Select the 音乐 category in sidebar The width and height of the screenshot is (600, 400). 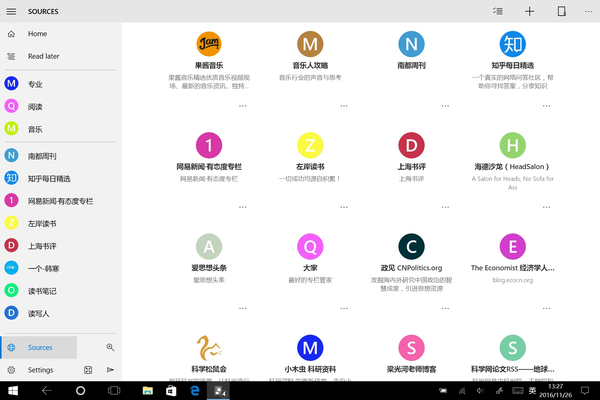(61, 129)
